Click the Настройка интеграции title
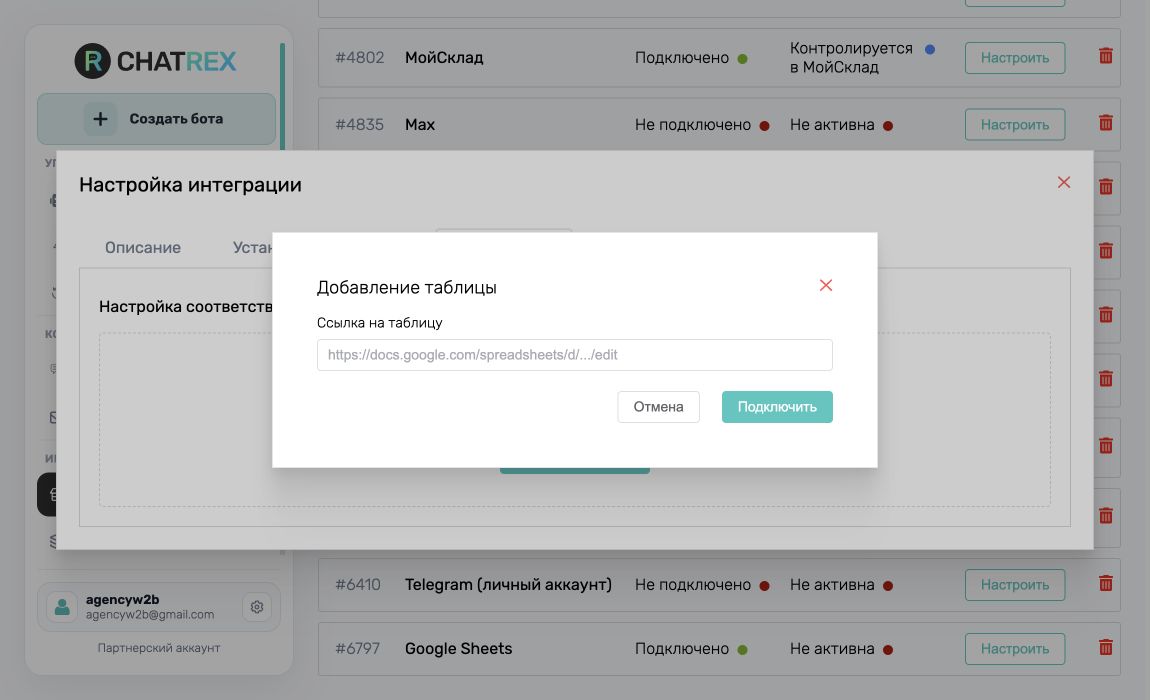Image resolution: width=1150 pixels, height=700 pixels. 190,185
